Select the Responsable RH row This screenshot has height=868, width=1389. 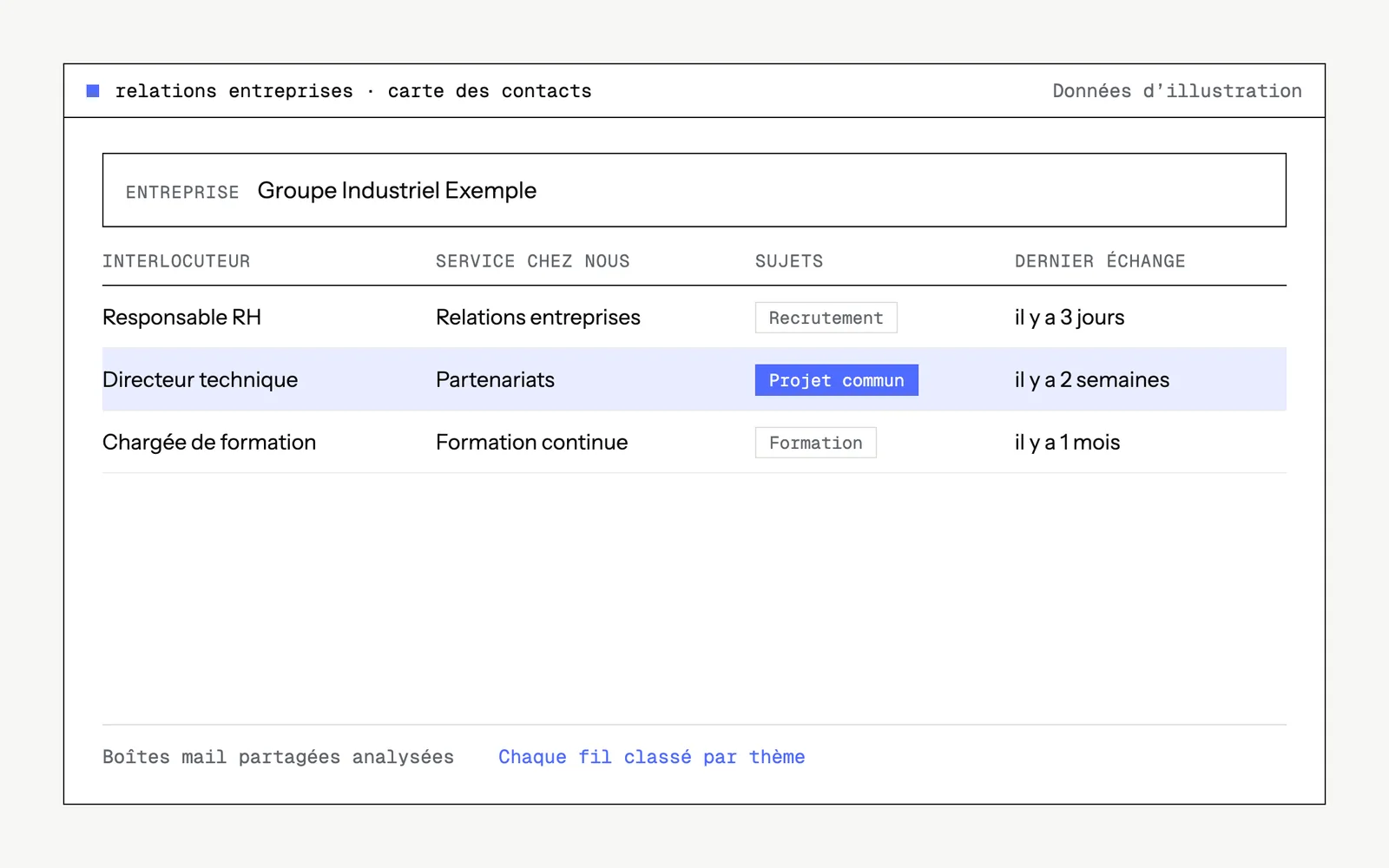(x=694, y=318)
